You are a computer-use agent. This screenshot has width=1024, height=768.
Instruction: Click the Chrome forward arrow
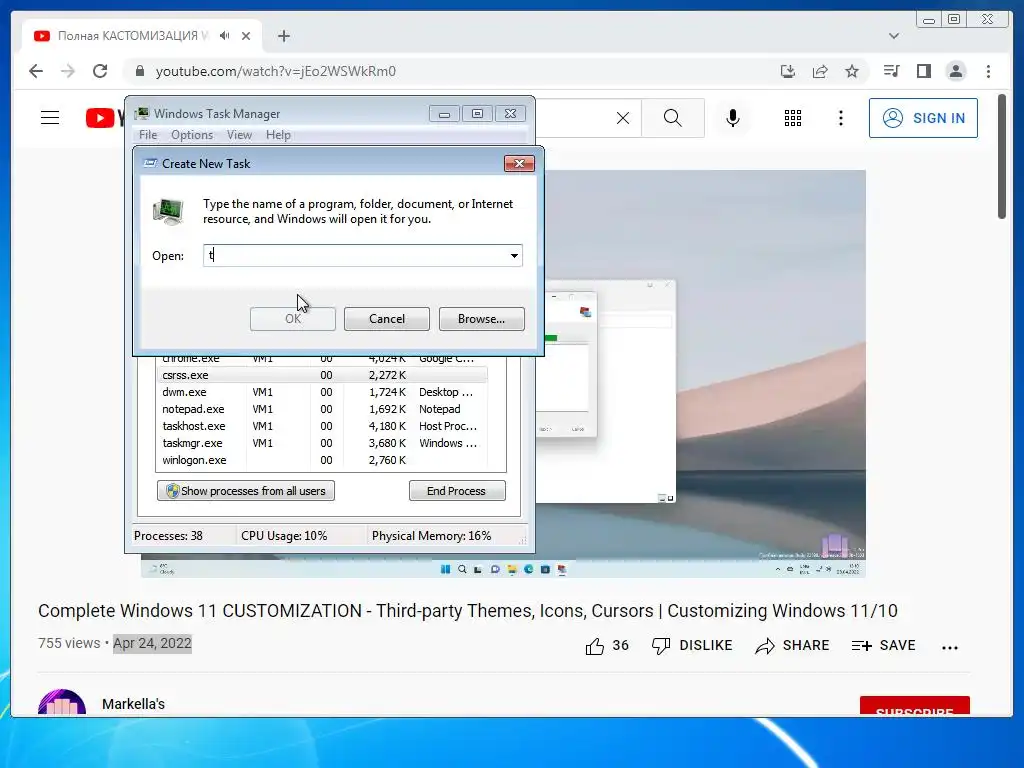[68, 71]
